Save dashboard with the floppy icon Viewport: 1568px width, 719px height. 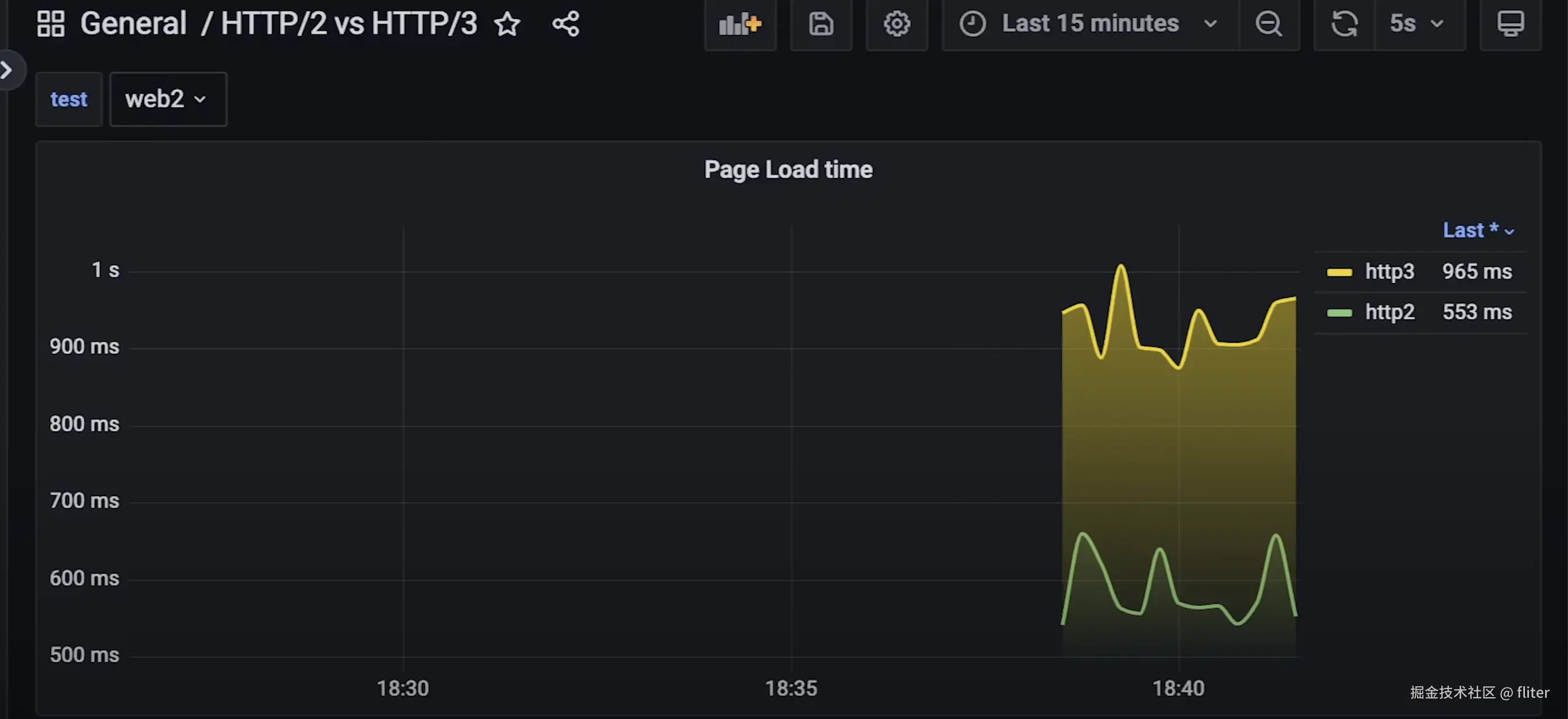[821, 24]
